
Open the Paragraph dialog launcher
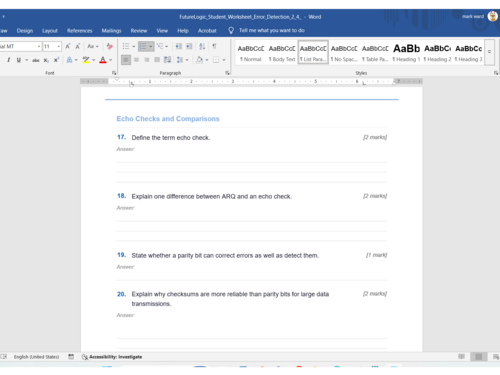tap(227, 73)
